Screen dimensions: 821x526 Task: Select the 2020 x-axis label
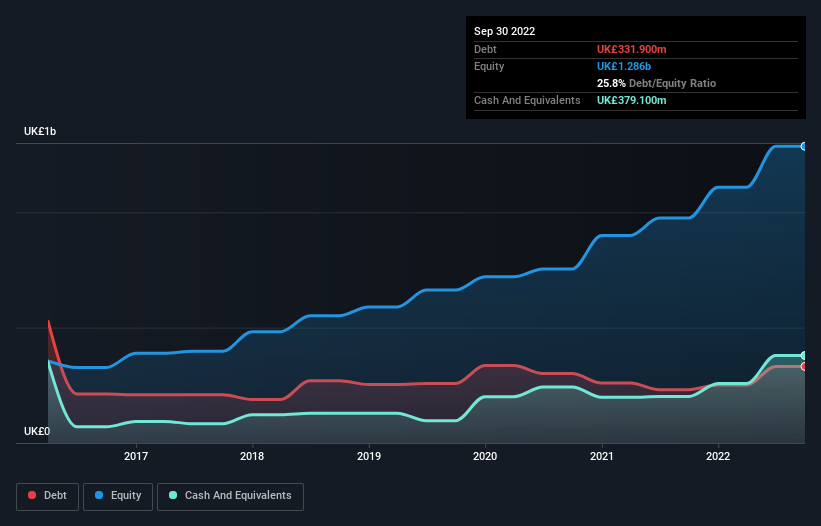485,456
